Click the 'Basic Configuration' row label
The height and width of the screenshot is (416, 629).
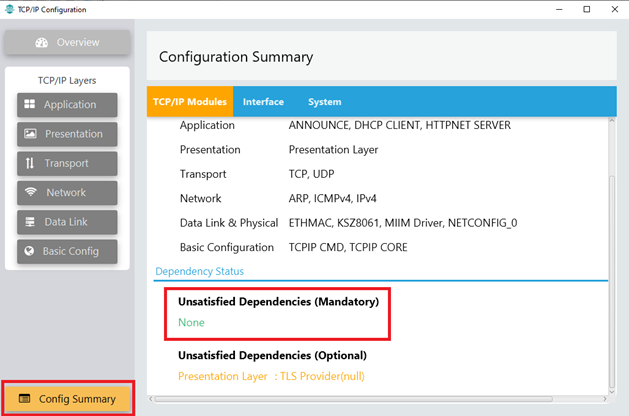[227, 248]
